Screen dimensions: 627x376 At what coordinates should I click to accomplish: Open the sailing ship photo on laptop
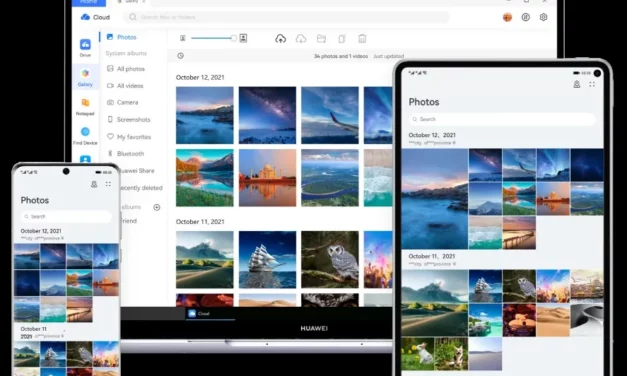[x=268, y=260]
